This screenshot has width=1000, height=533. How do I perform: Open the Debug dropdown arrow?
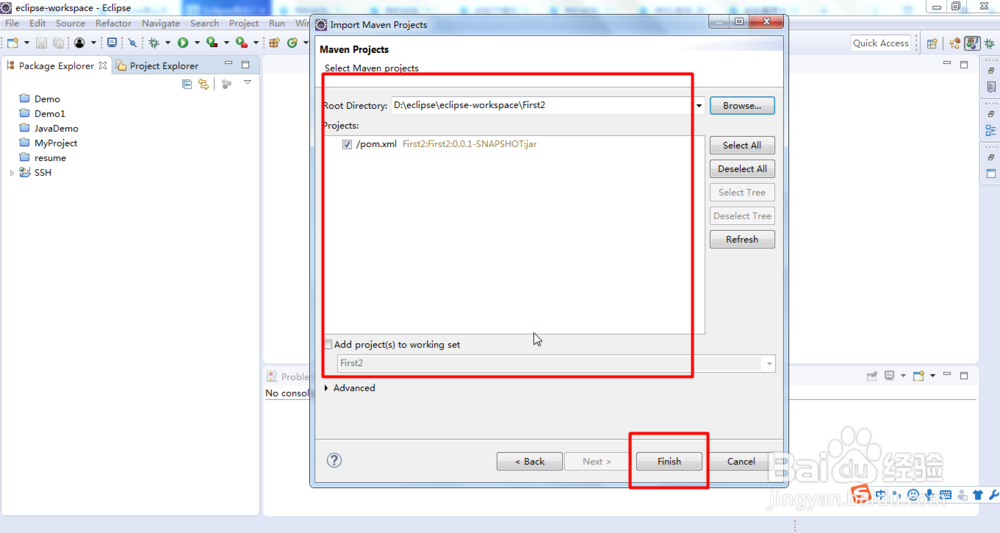[x=167, y=43]
